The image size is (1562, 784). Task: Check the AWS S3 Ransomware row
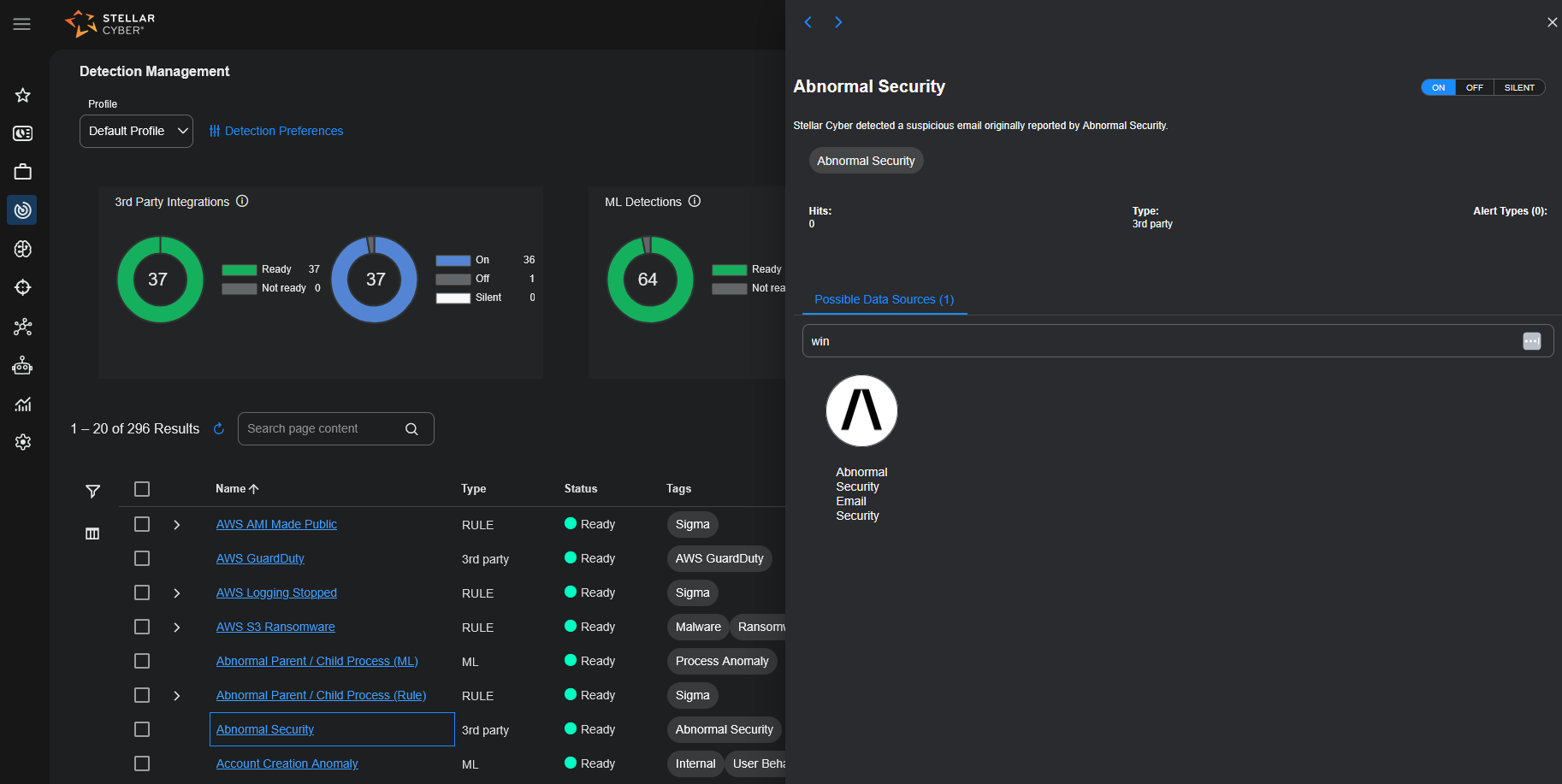[142, 627]
